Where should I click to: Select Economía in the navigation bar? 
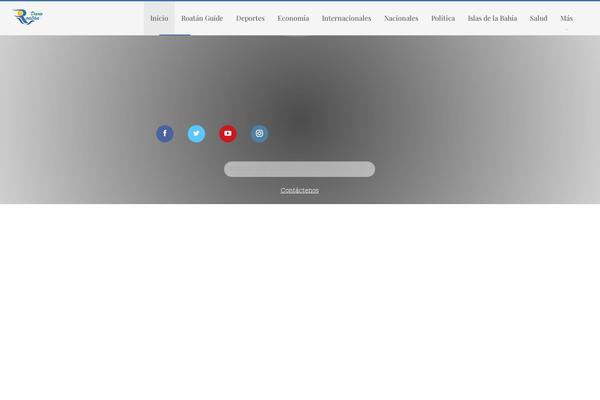coord(293,18)
